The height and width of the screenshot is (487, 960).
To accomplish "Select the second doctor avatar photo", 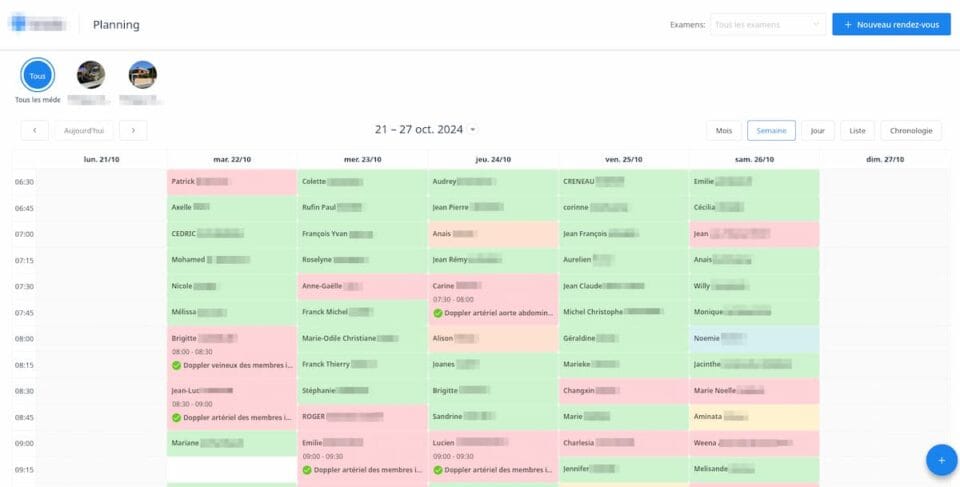I will [x=91, y=75].
